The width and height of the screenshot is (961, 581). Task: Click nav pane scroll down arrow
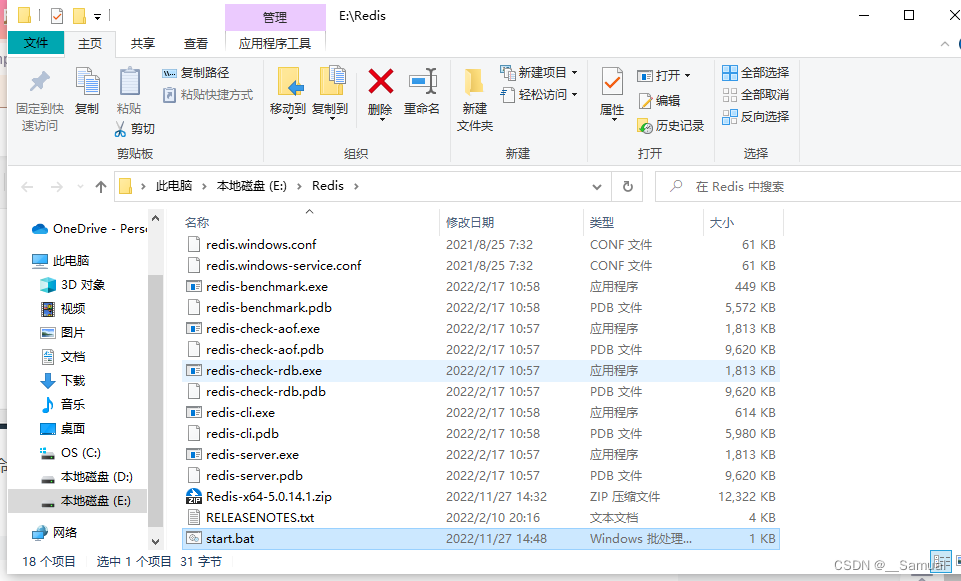point(156,542)
